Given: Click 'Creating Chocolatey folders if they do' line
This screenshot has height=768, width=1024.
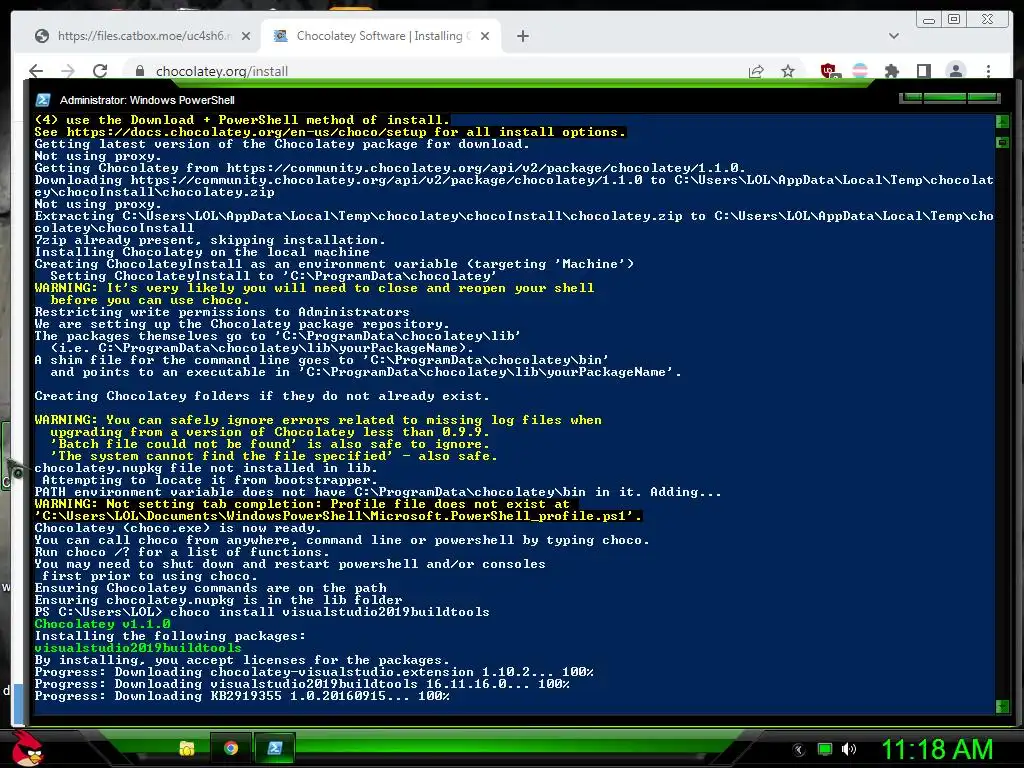Looking at the screenshot, I should point(262,396).
